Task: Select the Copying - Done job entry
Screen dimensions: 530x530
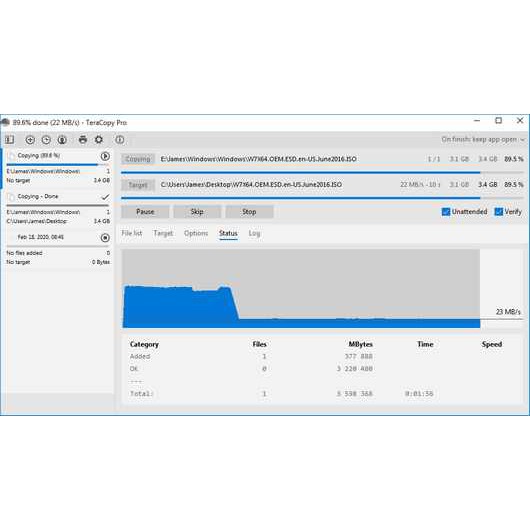Action: click(x=57, y=209)
